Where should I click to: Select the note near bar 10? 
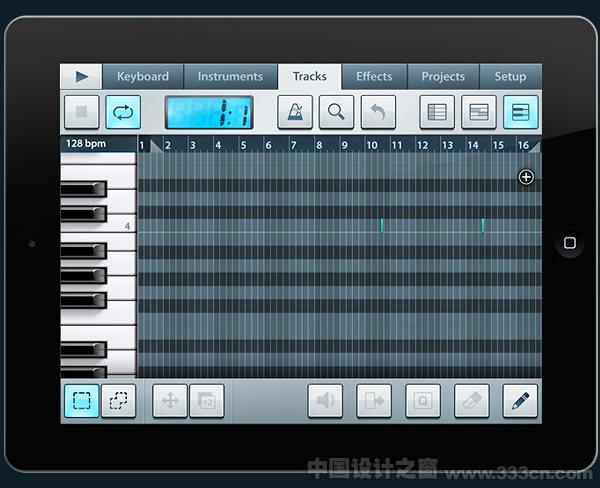[382, 225]
